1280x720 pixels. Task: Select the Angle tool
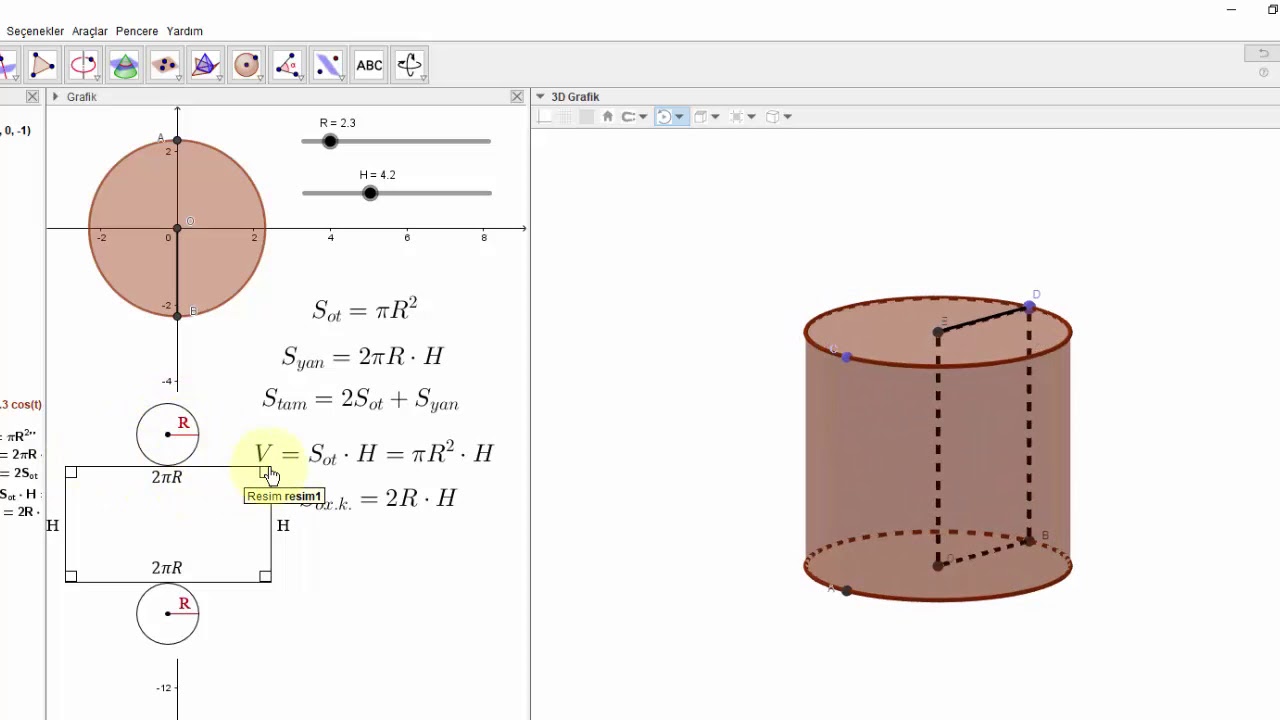coord(287,65)
